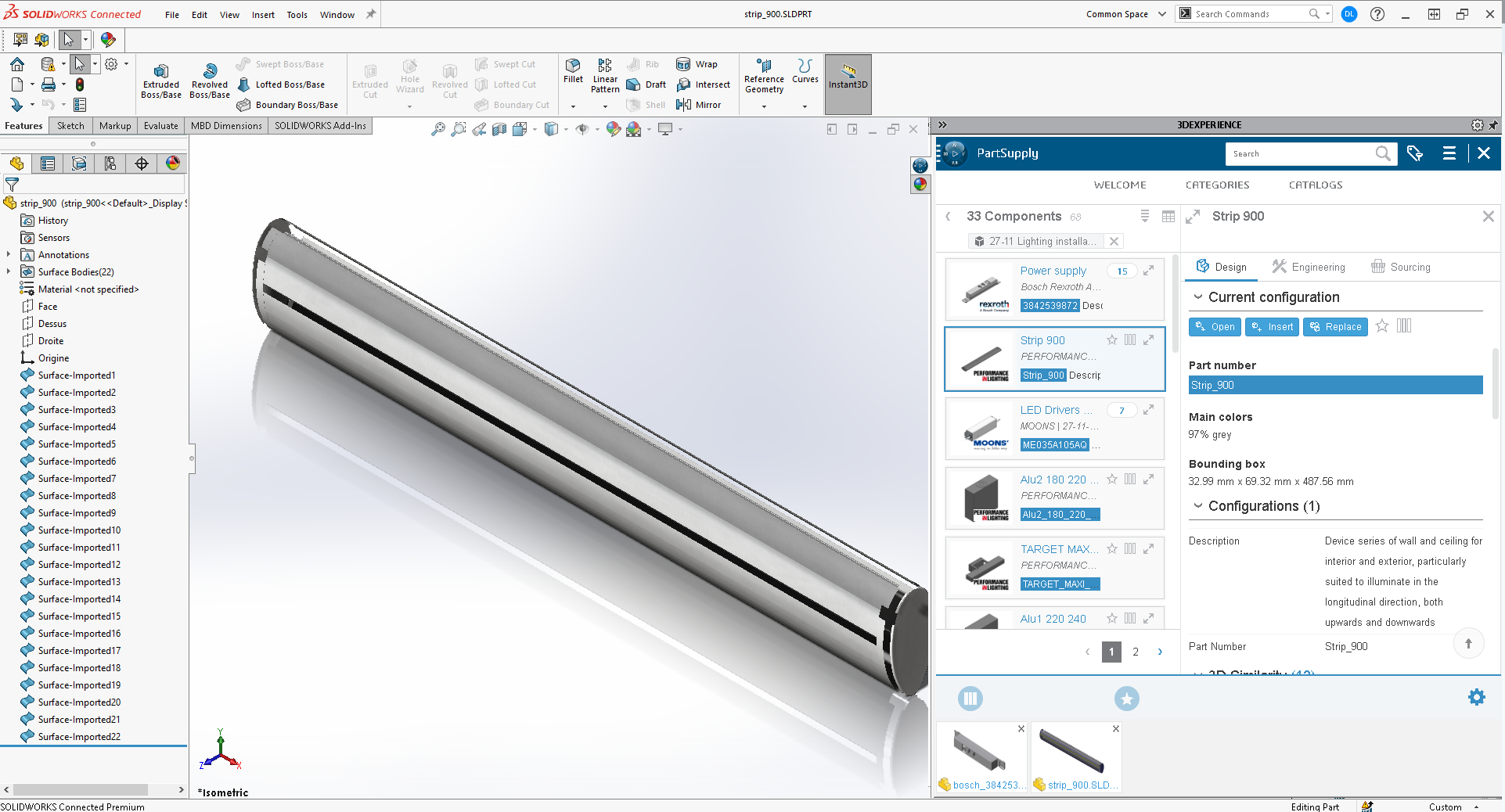The height and width of the screenshot is (812, 1505).
Task: Select the Fillet tool
Action: [573, 70]
